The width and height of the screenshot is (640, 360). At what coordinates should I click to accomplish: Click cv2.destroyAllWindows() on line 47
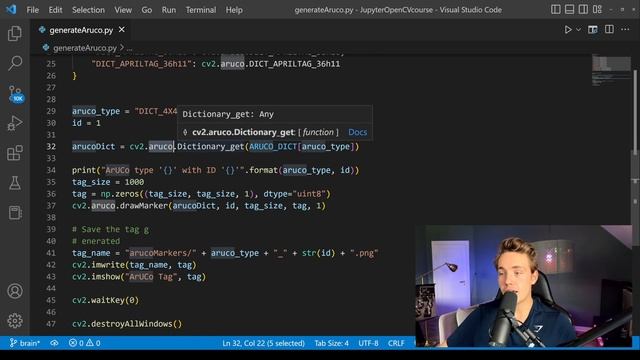[127, 324]
